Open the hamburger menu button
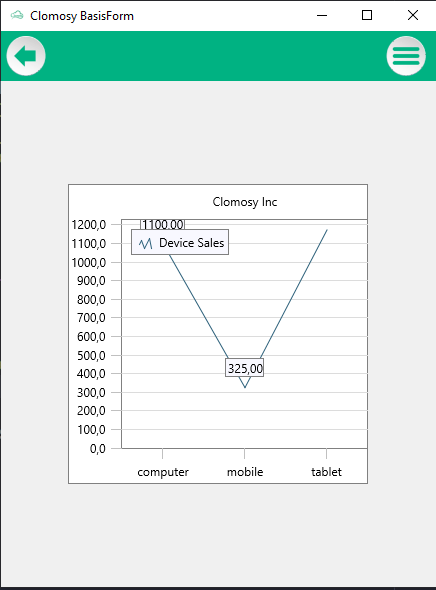The height and width of the screenshot is (590, 436). pos(406,56)
